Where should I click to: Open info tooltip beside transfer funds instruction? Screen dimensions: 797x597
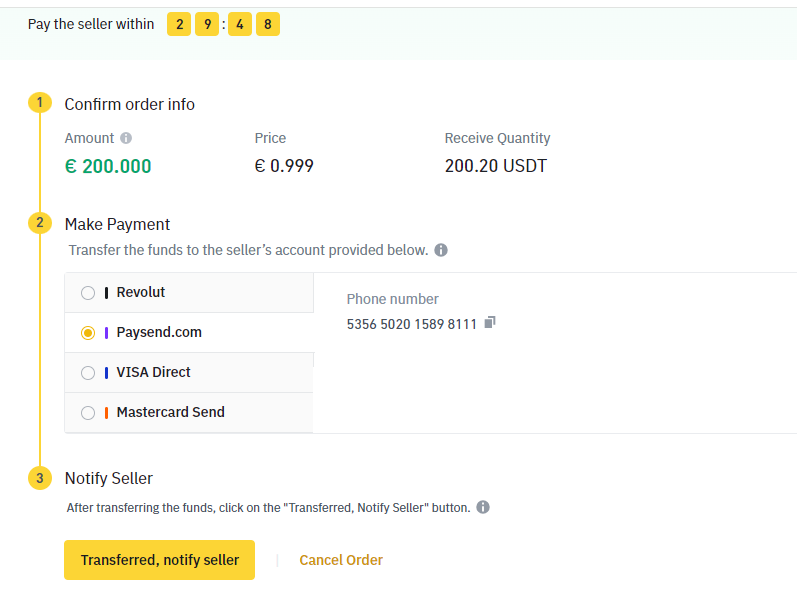(441, 250)
